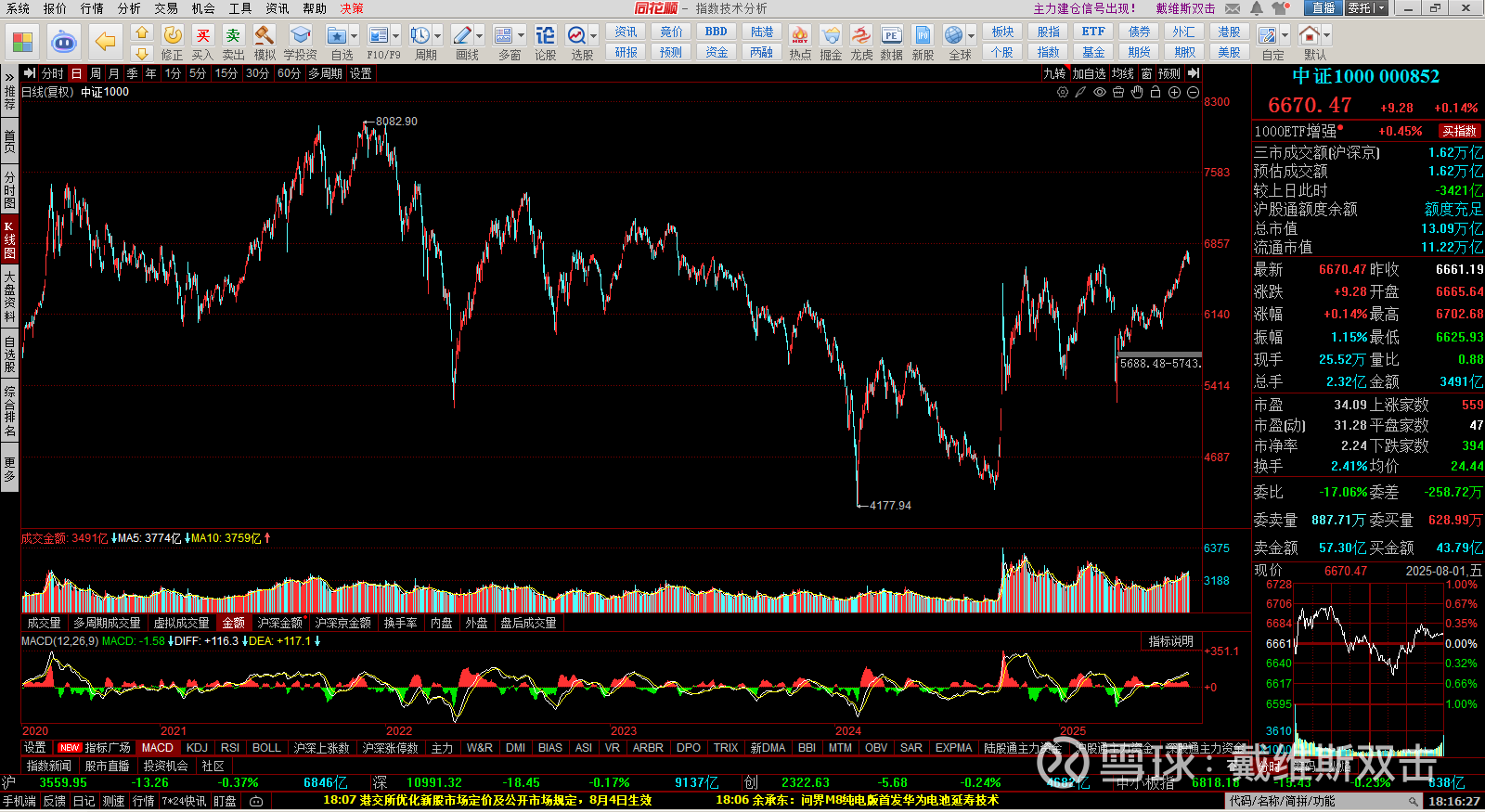This screenshot has width=1485, height=812.
Task: Click the chart zoom-out minus icon
Action: pyautogui.click(x=1193, y=93)
